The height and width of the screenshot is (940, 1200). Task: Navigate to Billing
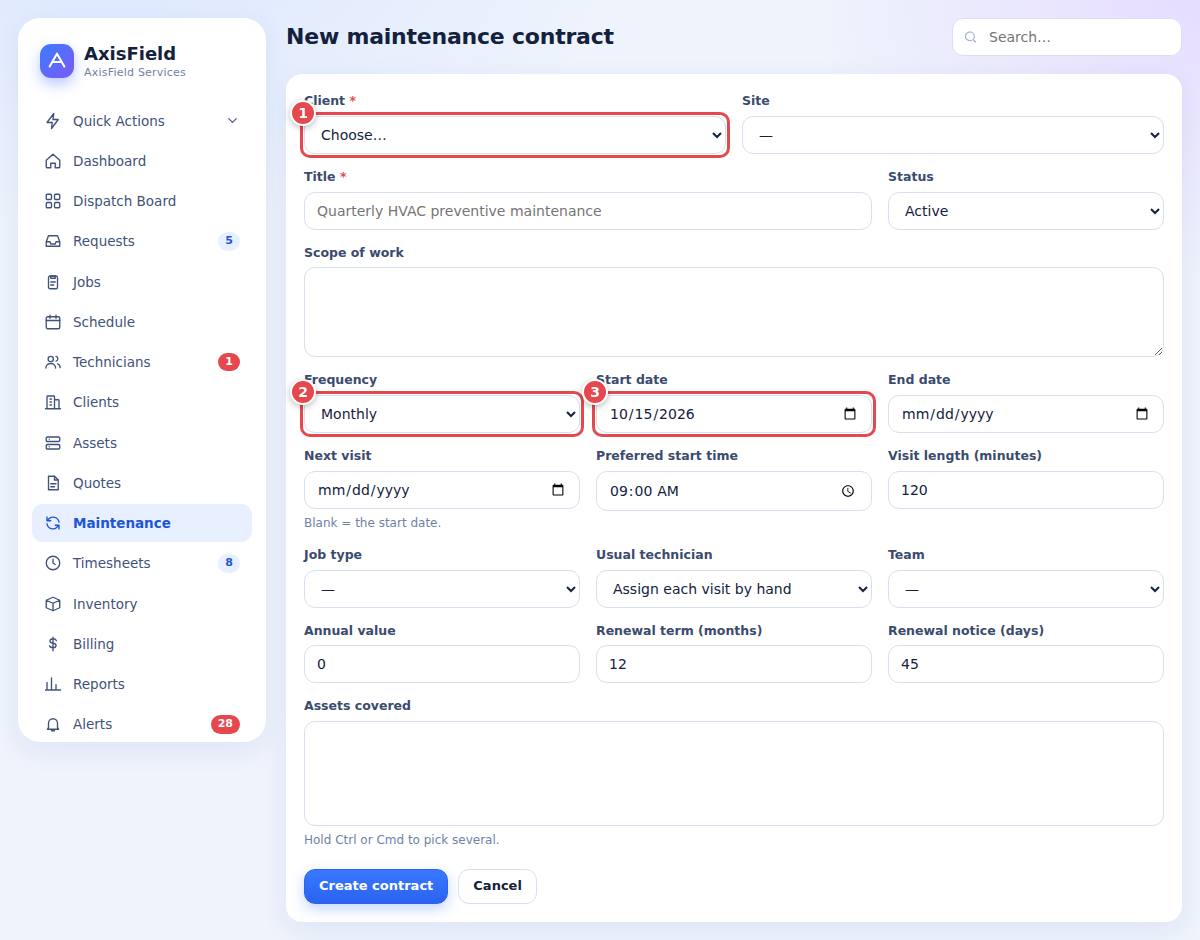[142, 644]
